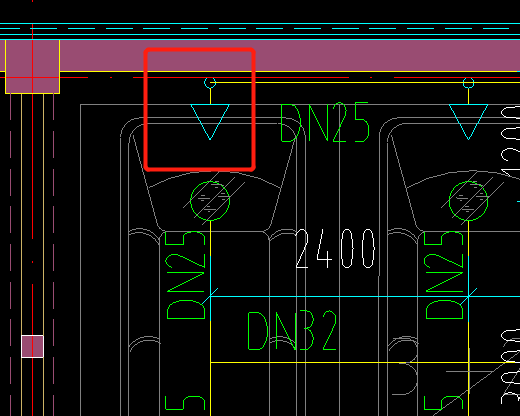Select the green DN32 pipe label

click(292, 331)
